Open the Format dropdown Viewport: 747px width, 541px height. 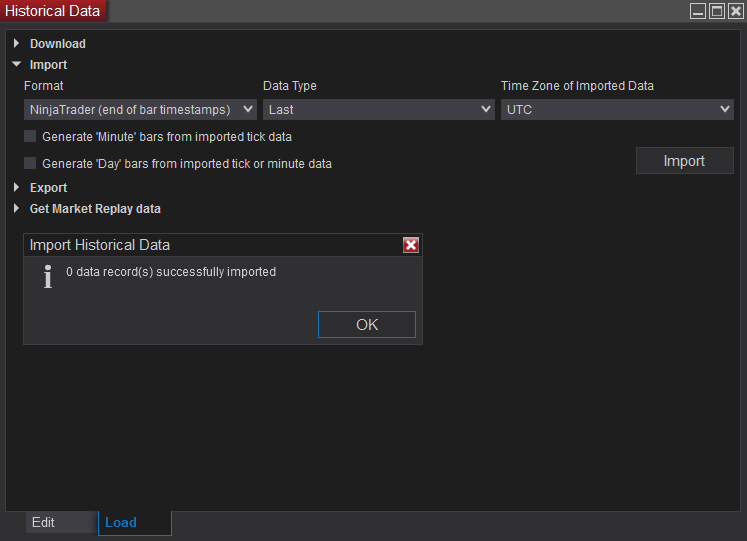[140, 110]
